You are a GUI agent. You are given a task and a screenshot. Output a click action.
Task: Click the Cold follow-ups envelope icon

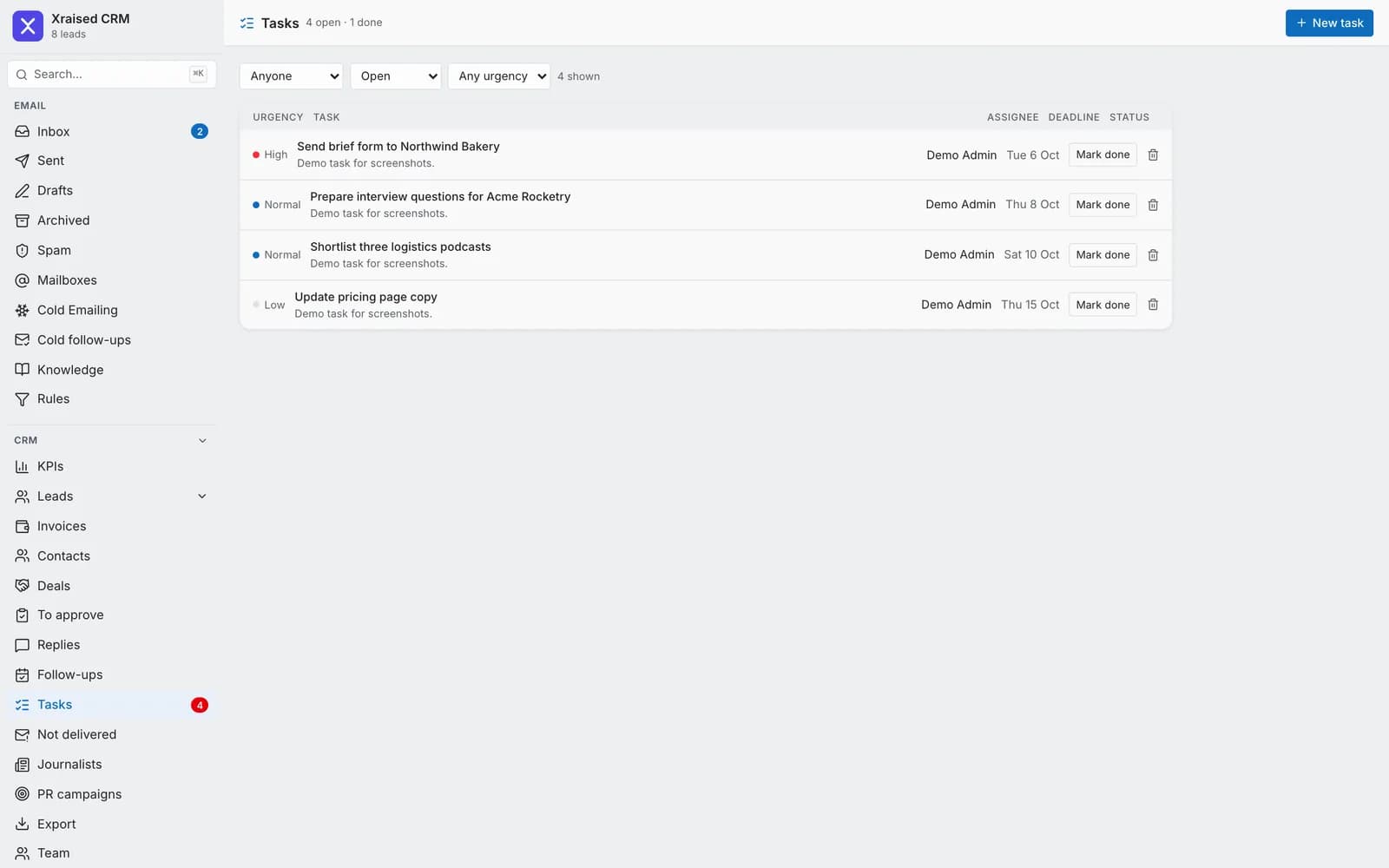pos(23,340)
